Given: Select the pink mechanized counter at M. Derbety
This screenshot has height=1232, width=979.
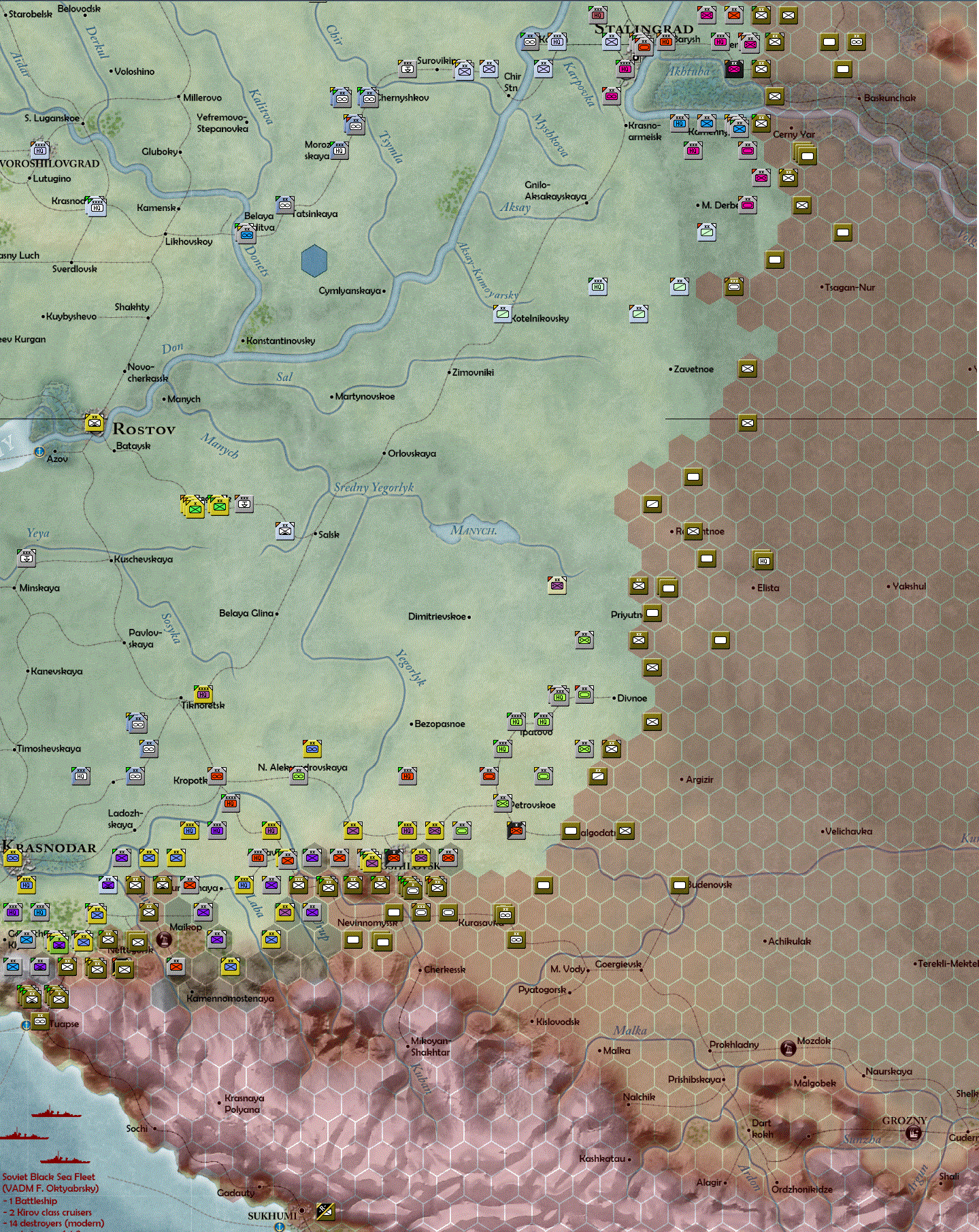Looking at the screenshot, I should pyautogui.click(x=748, y=204).
